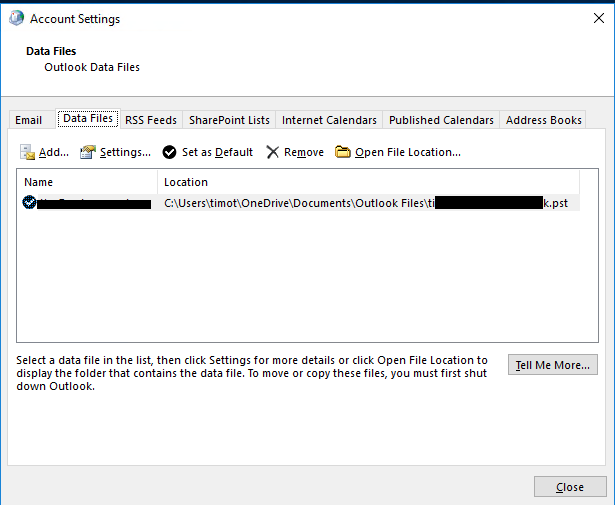Click the Set as Default checkmark icon
Image resolution: width=615 pixels, height=505 pixels.
(169, 152)
